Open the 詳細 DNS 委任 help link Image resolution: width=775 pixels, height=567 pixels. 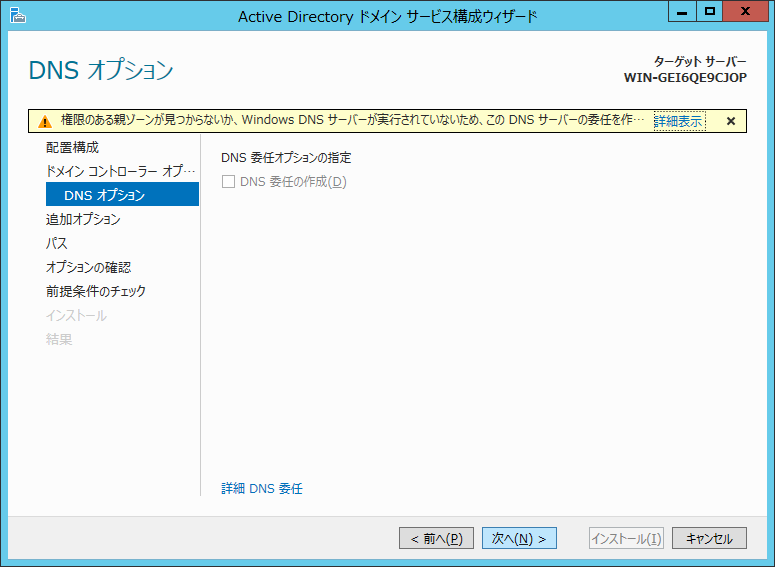[x=261, y=488]
